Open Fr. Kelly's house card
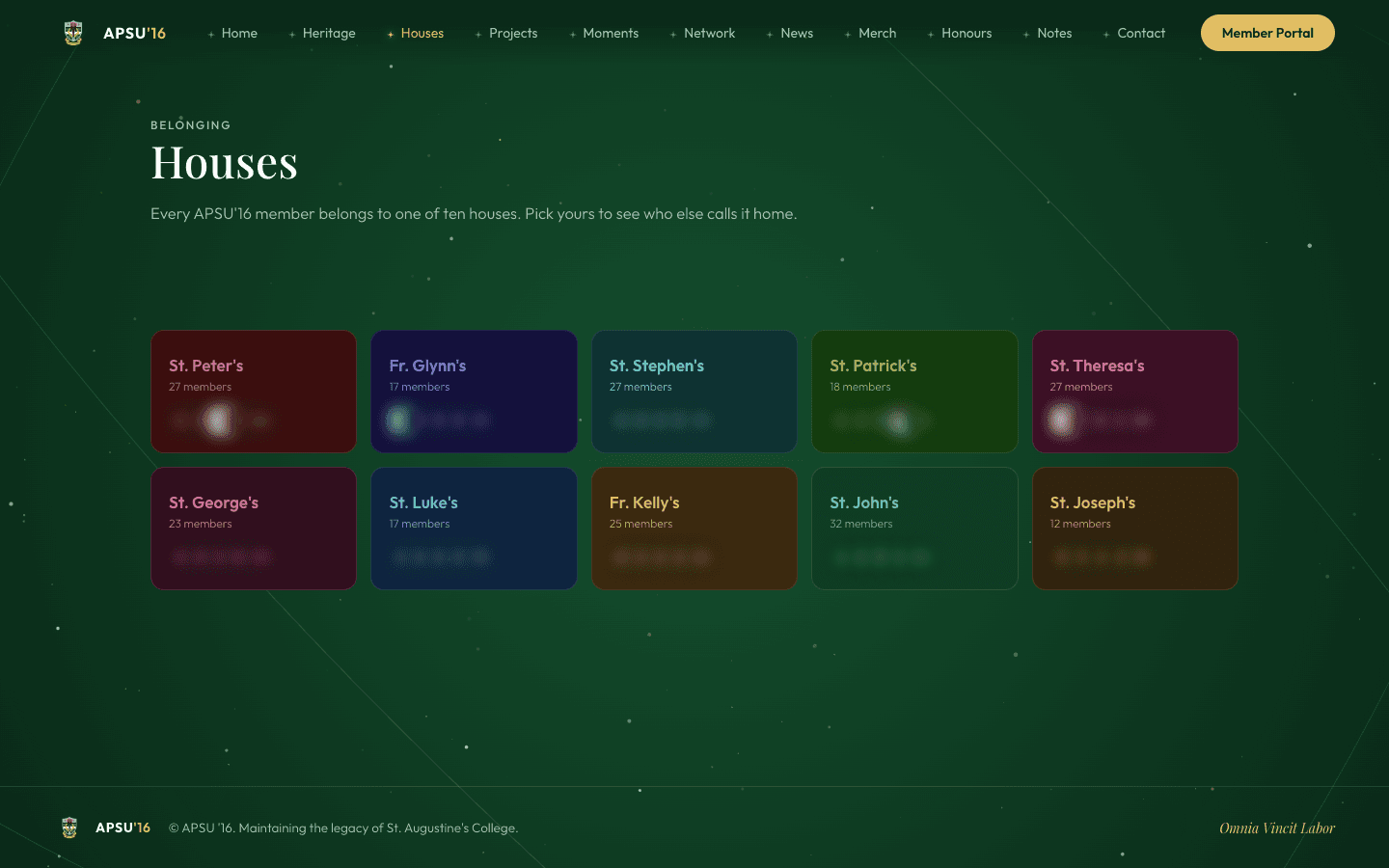The height and width of the screenshot is (868, 1389). pyautogui.click(x=694, y=529)
